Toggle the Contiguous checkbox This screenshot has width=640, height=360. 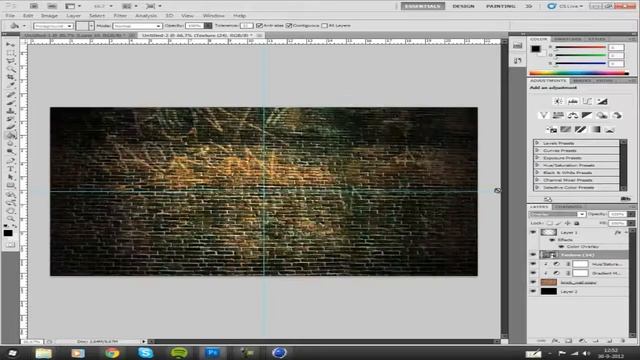[x=289, y=26]
